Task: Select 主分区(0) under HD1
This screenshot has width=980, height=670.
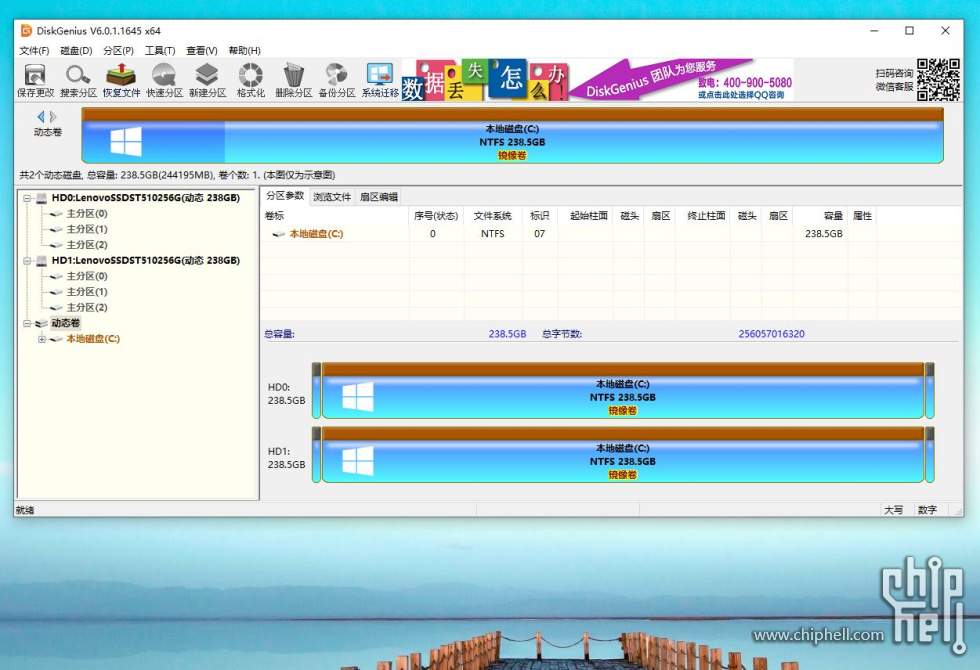Action: click(87, 276)
